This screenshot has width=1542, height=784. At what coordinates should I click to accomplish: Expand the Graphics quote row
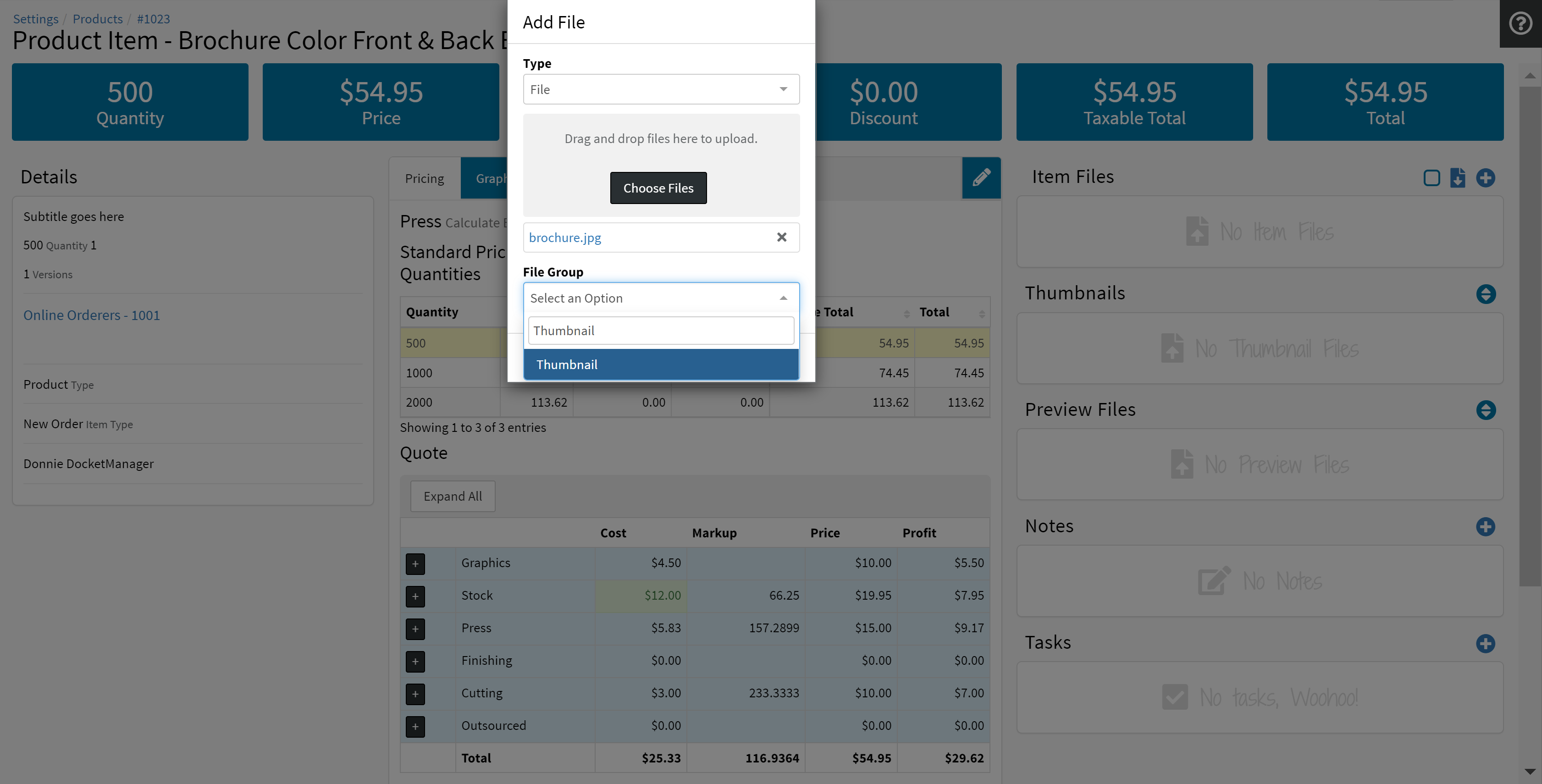click(415, 564)
